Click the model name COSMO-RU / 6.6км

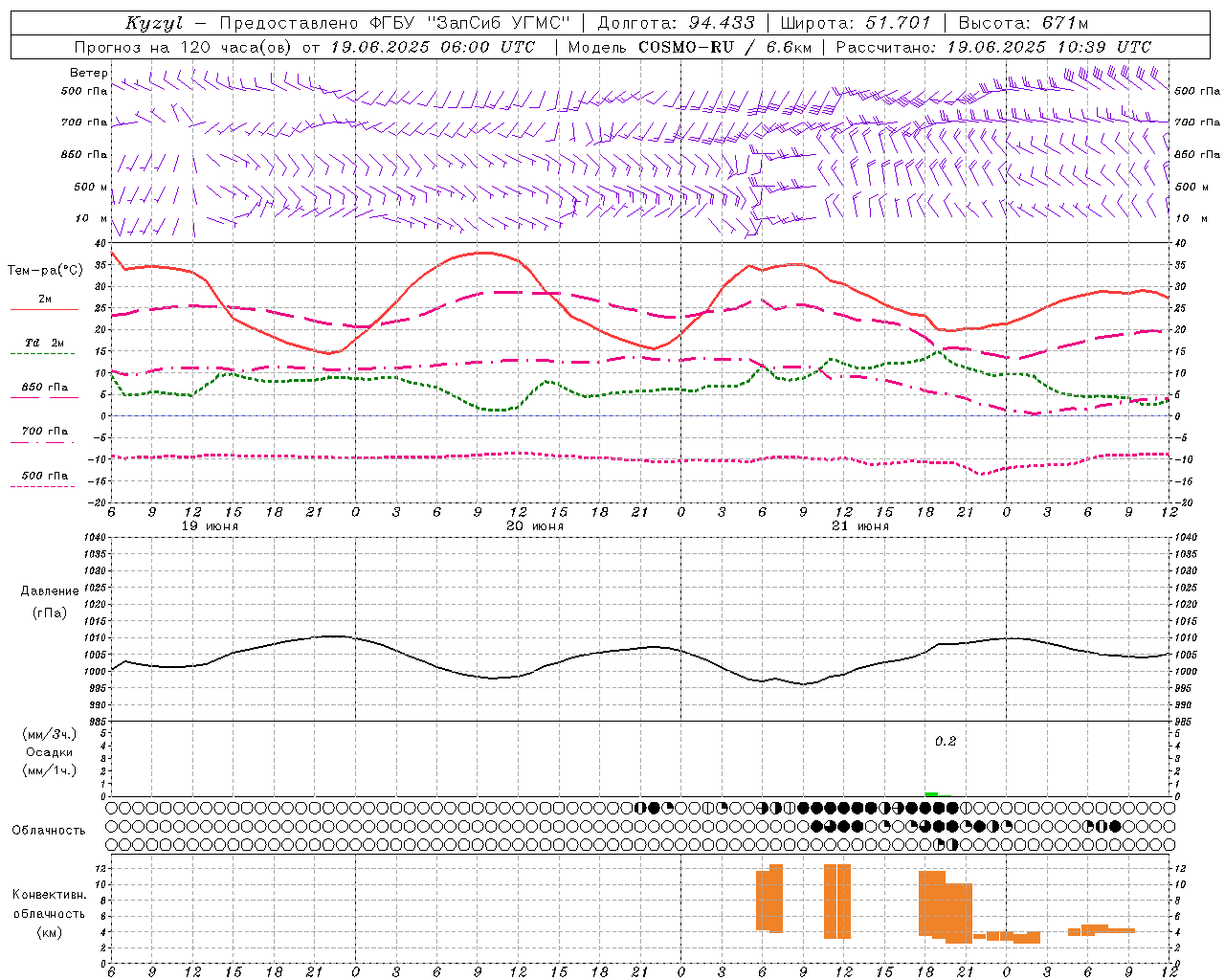[724, 47]
